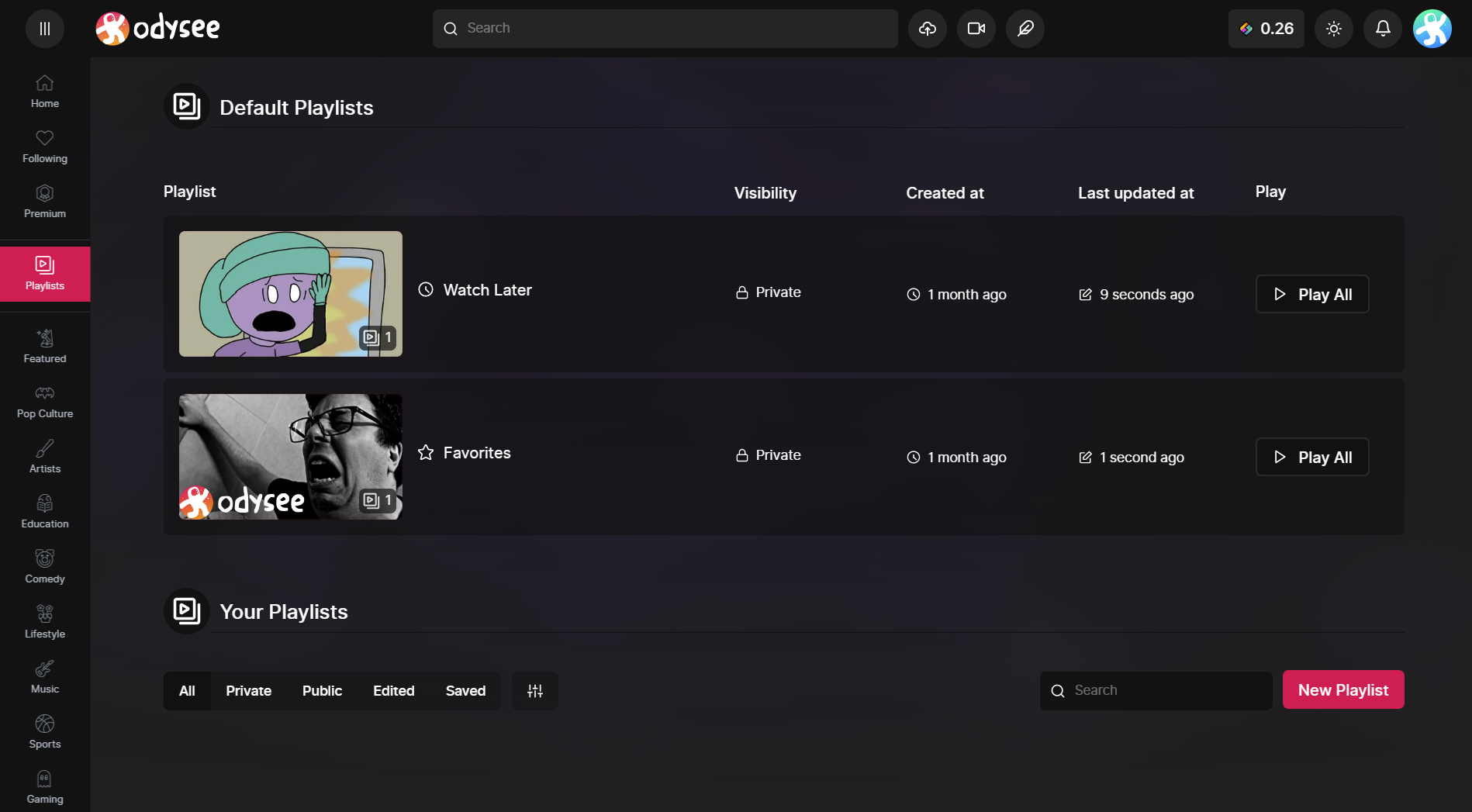Click the upload cloud icon
The height and width of the screenshot is (812, 1472).
(x=928, y=29)
